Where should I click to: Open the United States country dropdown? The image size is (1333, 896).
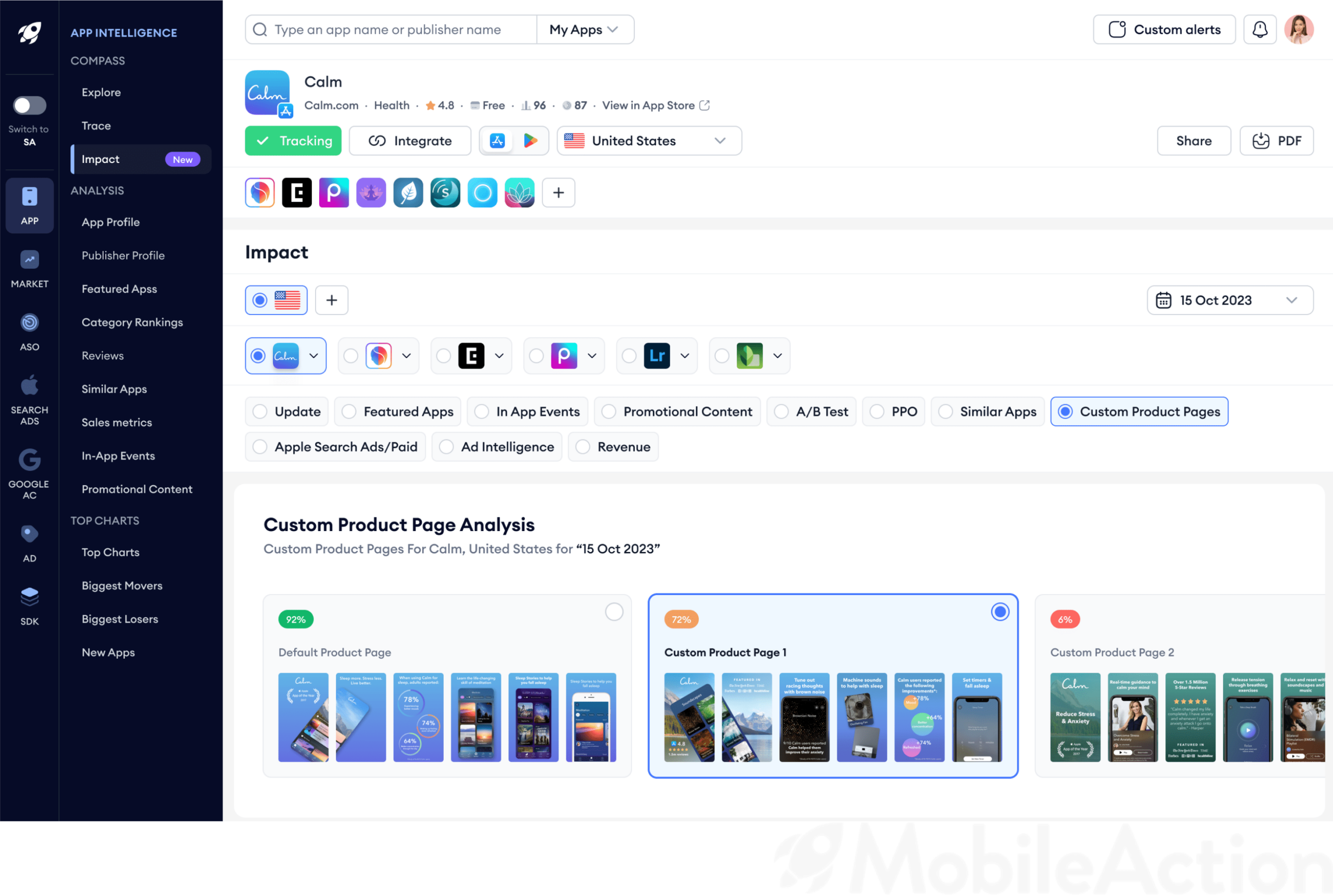click(649, 141)
